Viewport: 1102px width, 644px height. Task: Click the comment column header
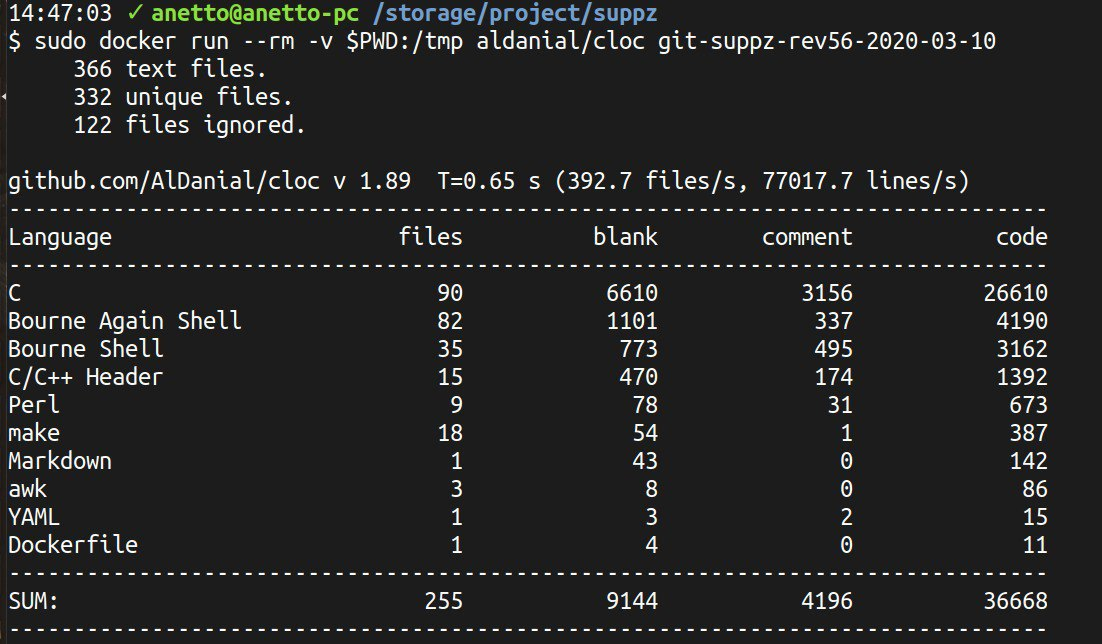[x=807, y=237]
